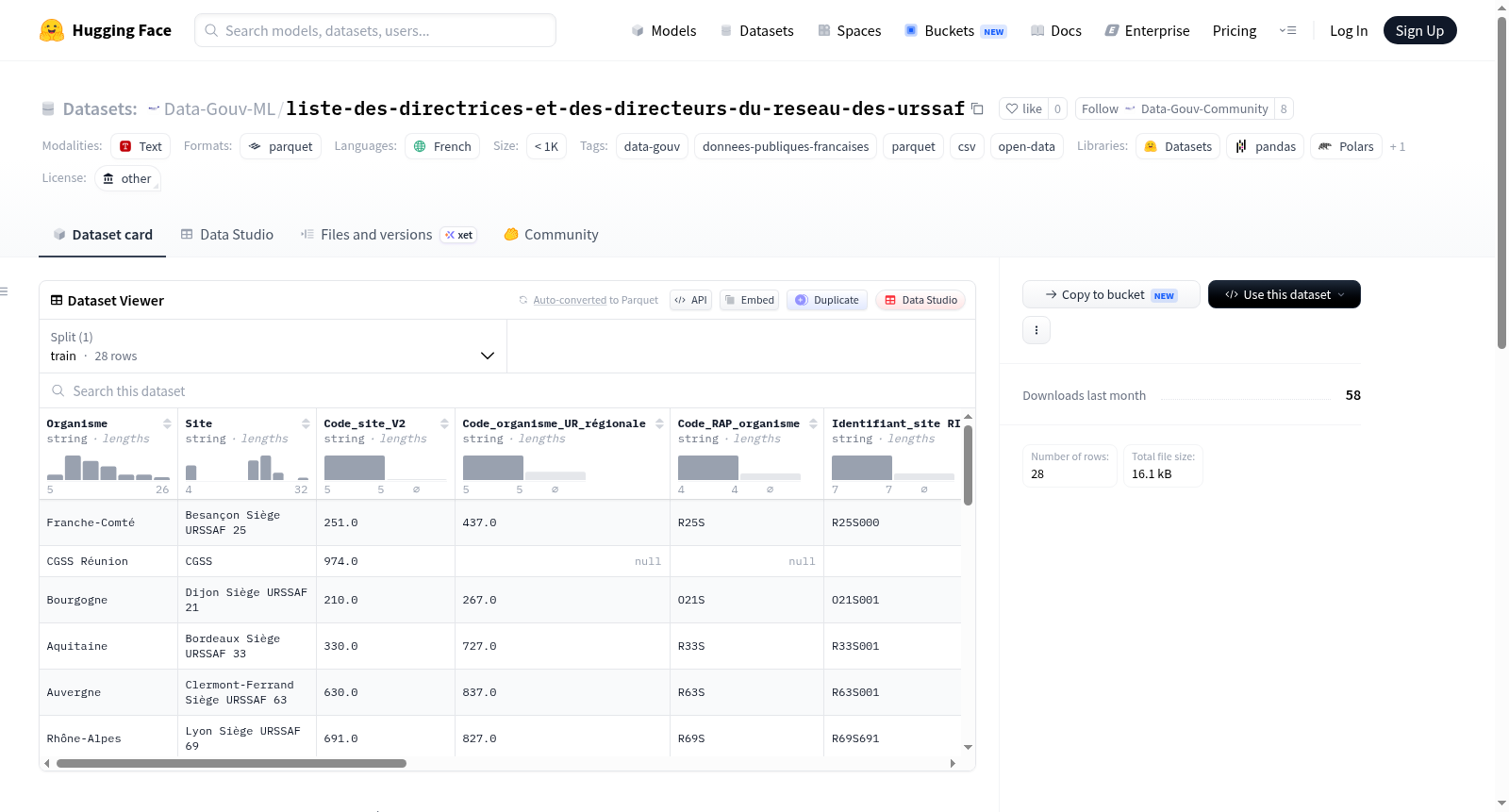Like the dataset with heart button

(1024, 109)
